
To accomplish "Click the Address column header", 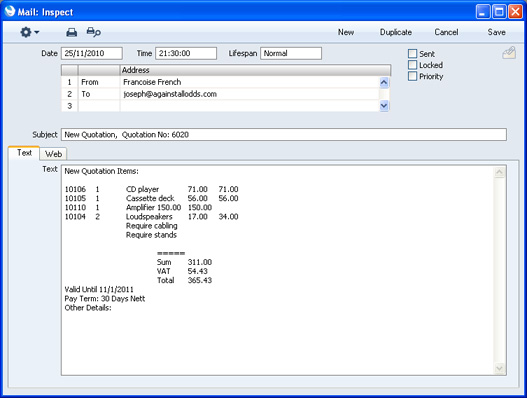I will [x=255, y=70].
